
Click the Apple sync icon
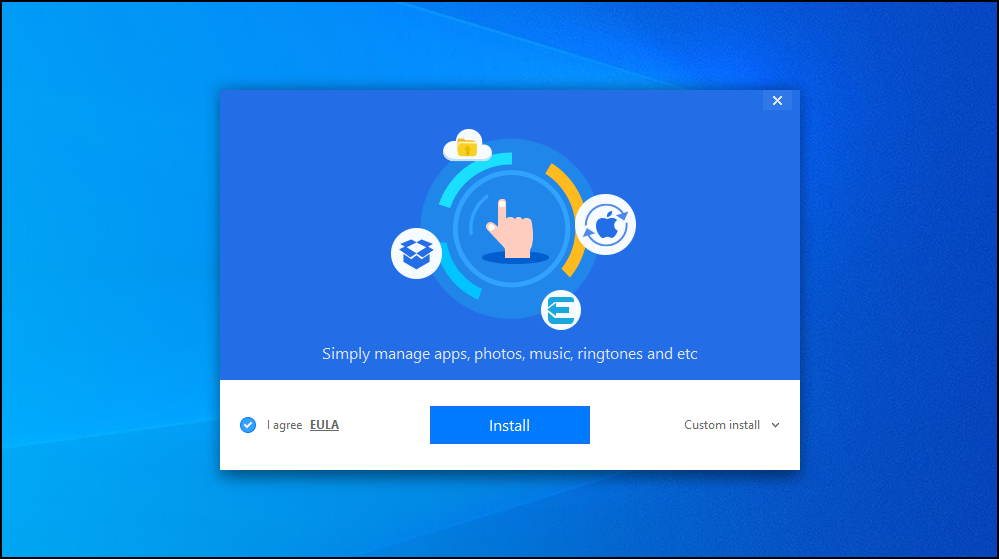[605, 224]
